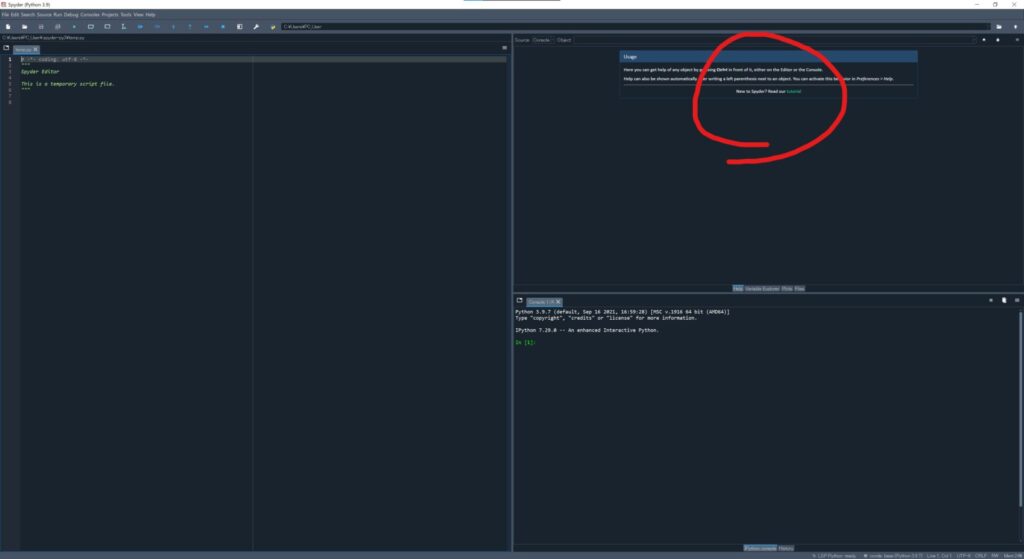This screenshot has width=1024, height=559.
Task: Step out of function in debugger
Action: (x=190, y=27)
